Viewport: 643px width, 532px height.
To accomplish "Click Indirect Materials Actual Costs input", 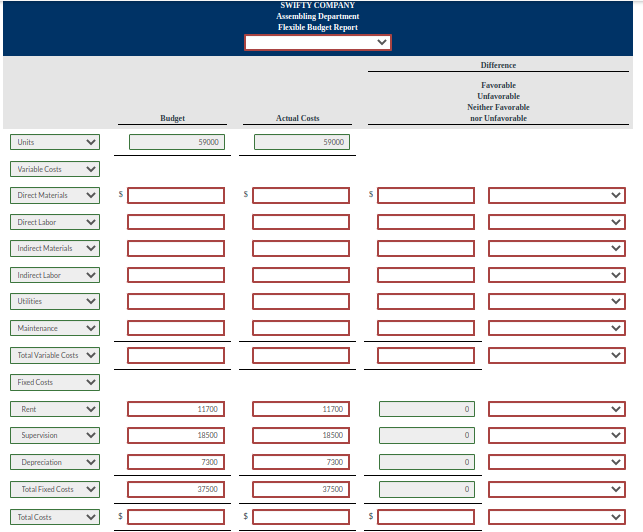I will [x=301, y=249].
